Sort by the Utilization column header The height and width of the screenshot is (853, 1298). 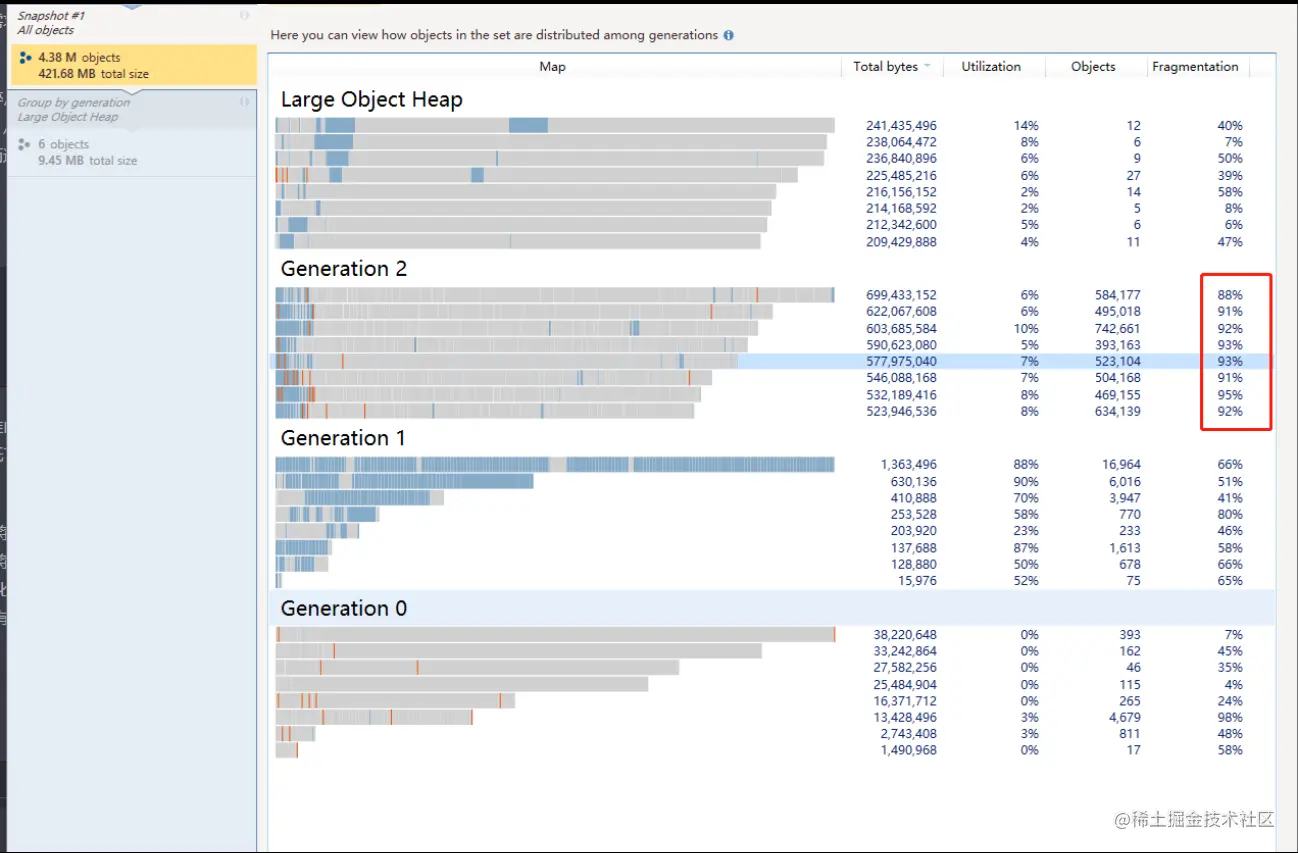click(x=990, y=66)
